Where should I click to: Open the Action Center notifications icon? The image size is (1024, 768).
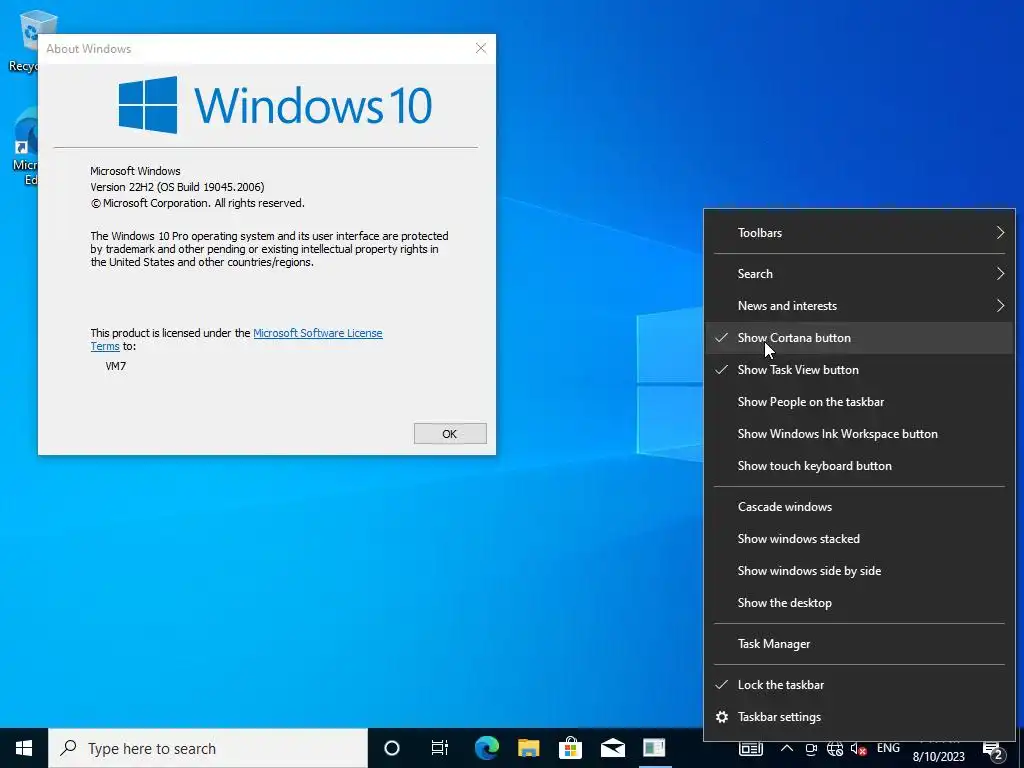pos(993,751)
